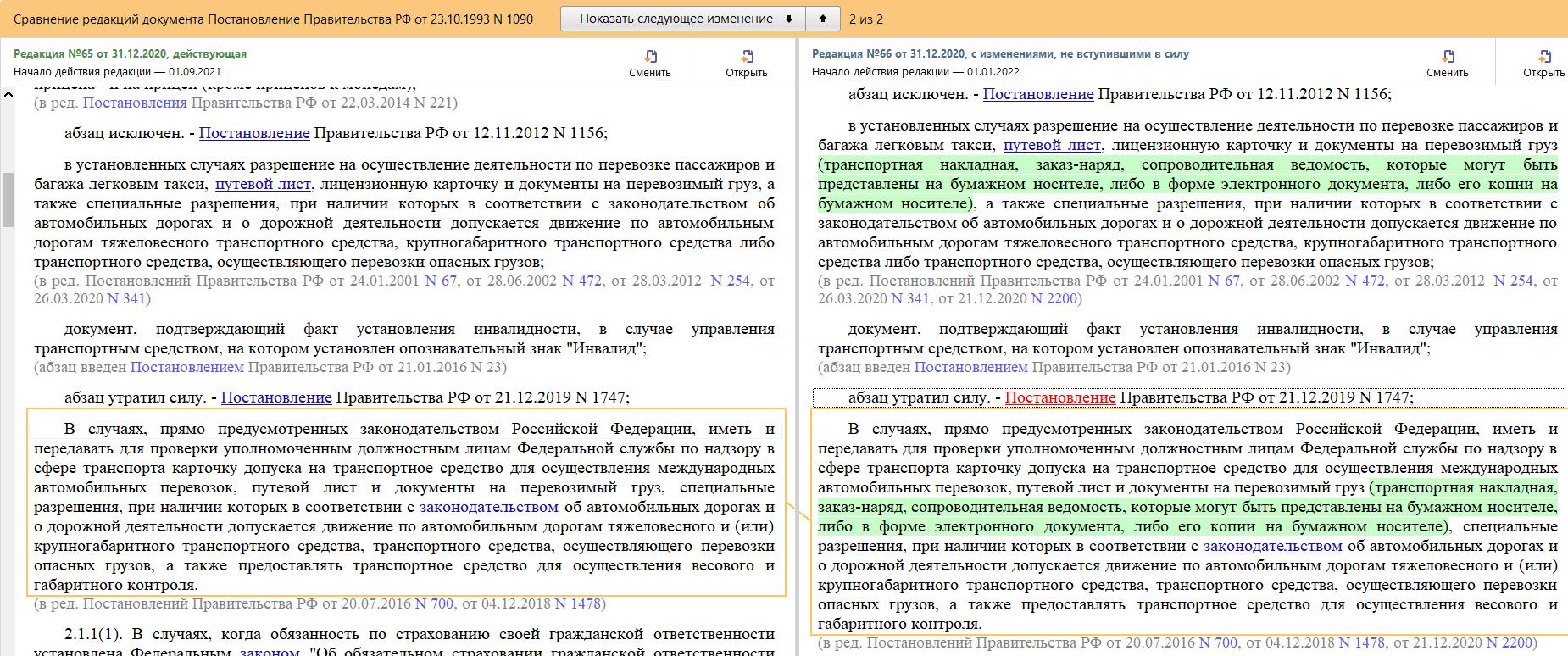Open 'N 472' link in Редакция №65 pane
The width and height of the screenshot is (1568, 656).
click(x=581, y=281)
